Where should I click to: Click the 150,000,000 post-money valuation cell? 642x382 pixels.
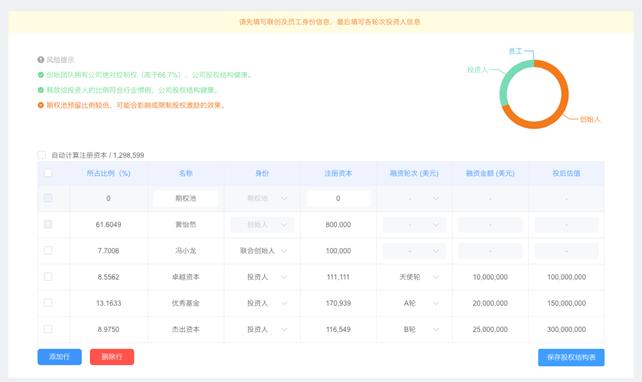click(566, 303)
